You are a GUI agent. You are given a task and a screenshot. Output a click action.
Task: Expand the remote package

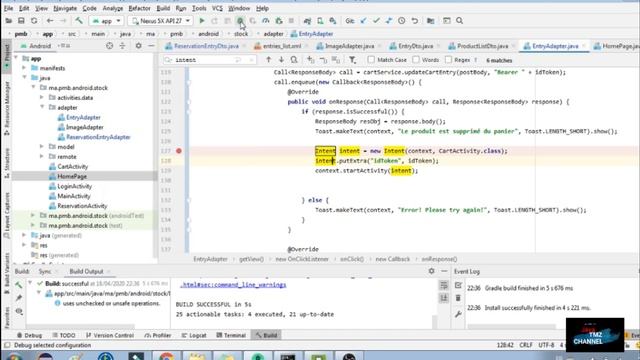(x=42, y=156)
